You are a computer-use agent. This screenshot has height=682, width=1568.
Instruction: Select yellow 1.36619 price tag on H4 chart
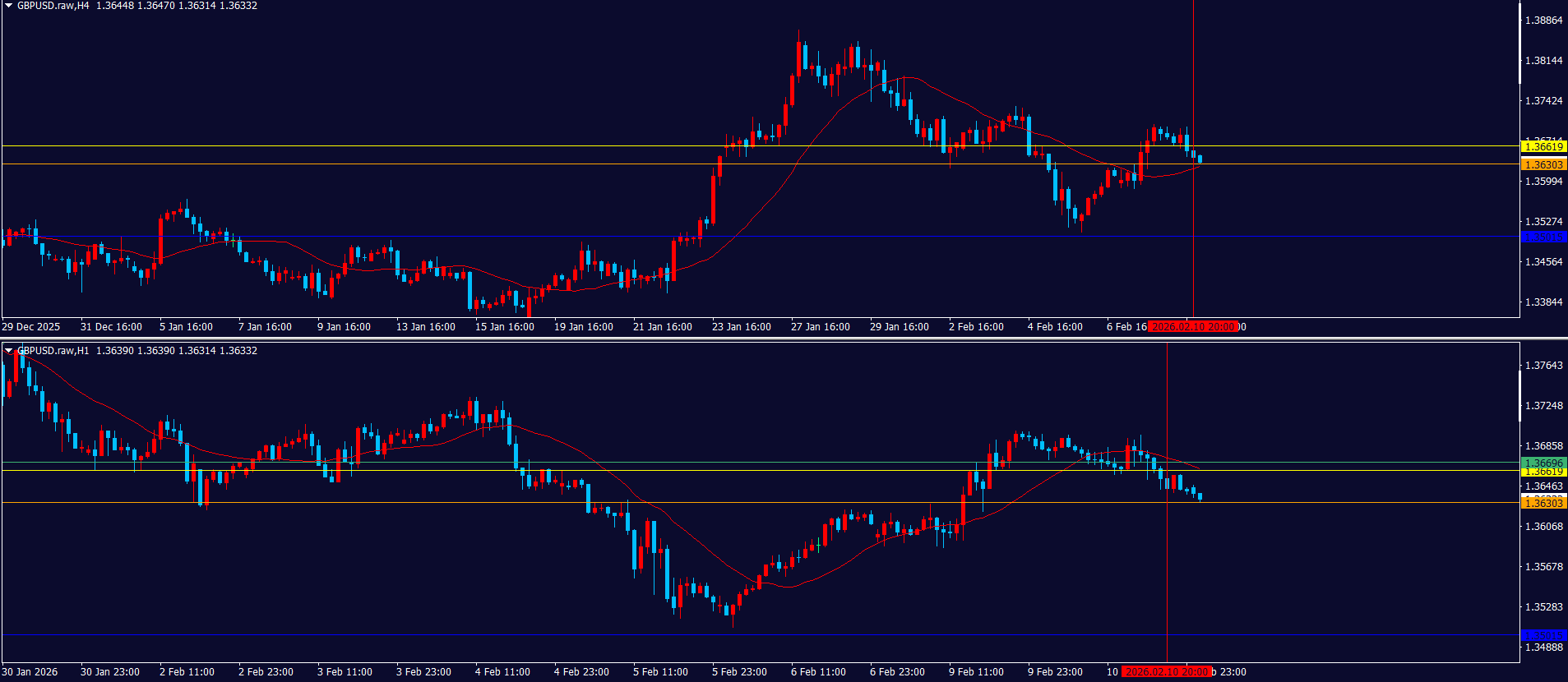[1543, 147]
